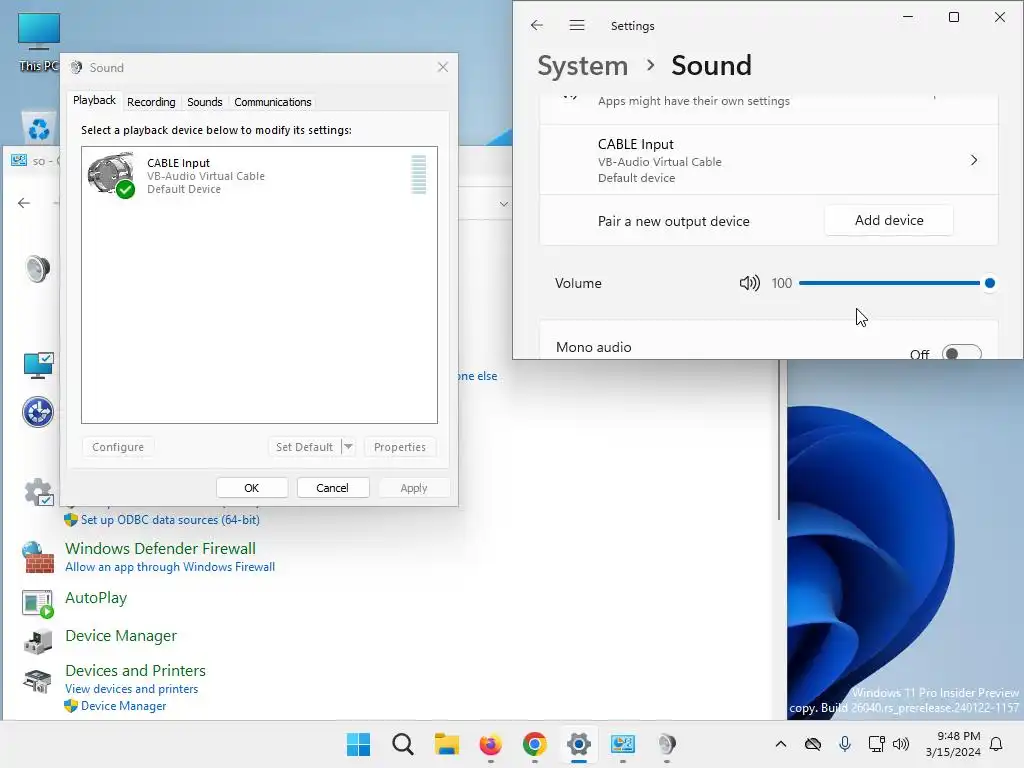This screenshot has height=768, width=1024.
Task: Click the Set Default button
Action: point(304,447)
